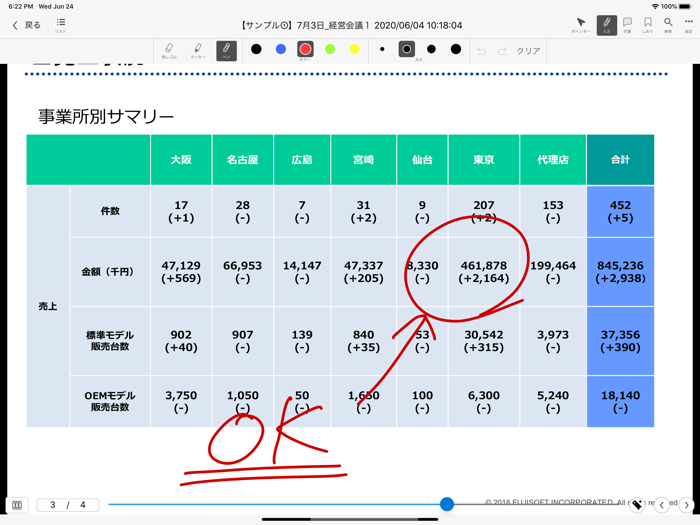
Task: Click the 30,542 (+315) cell
Action: click(x=484, y=341)
